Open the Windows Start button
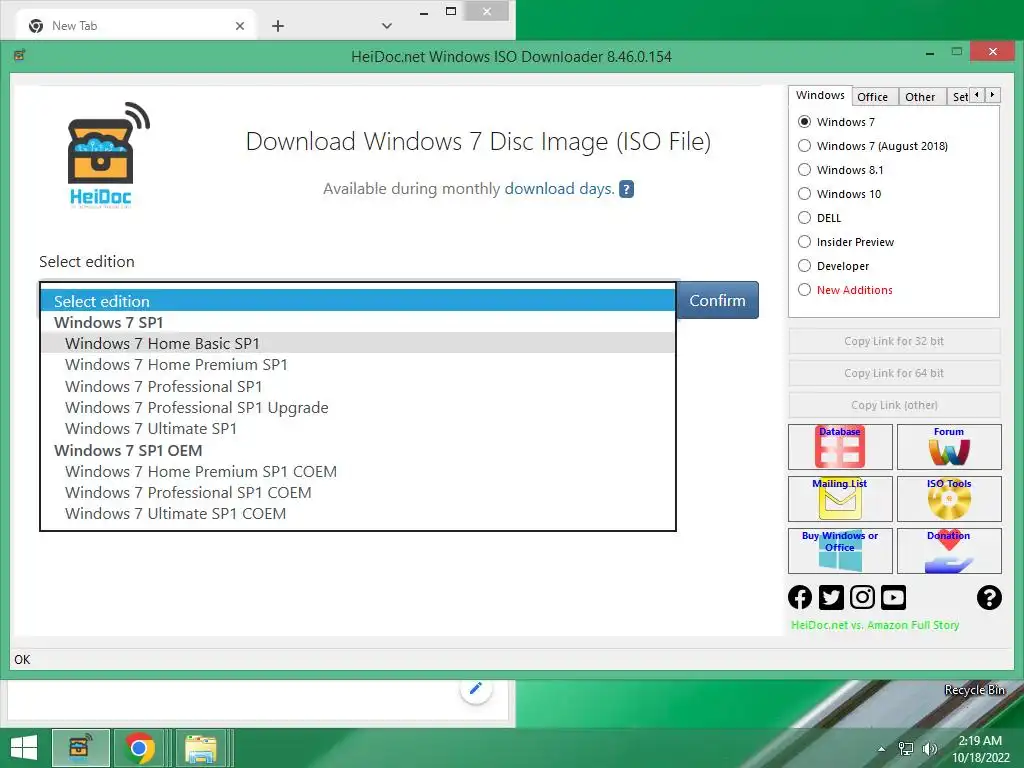 click(24, 748)
